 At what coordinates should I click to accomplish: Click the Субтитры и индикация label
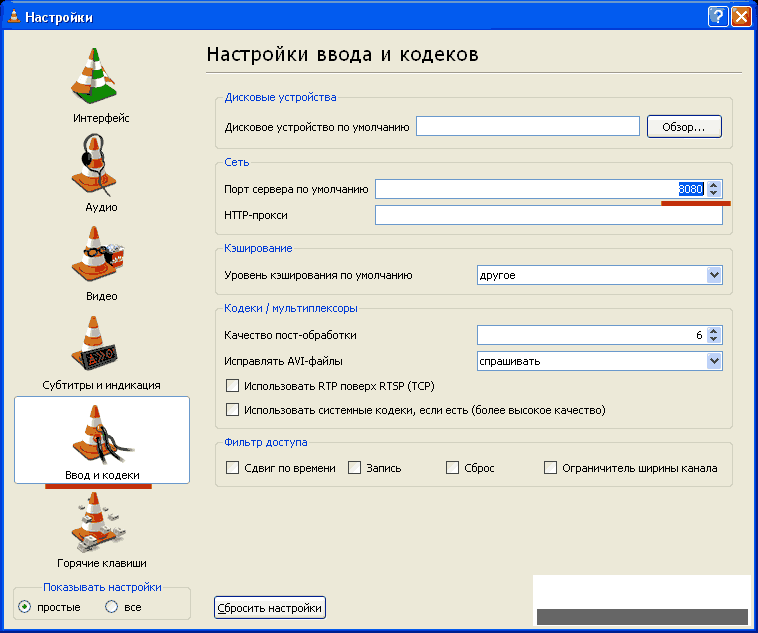click(101, 385)
